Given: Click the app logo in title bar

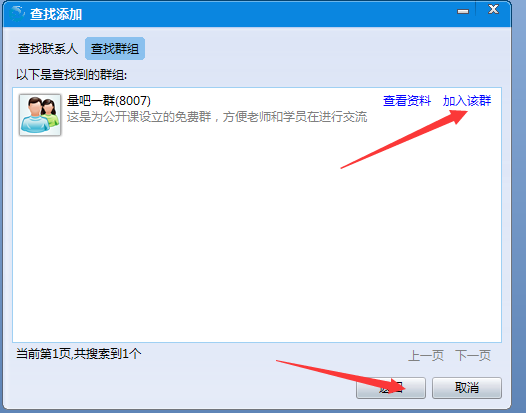Looking at the screenshot, I should point(17,14).
